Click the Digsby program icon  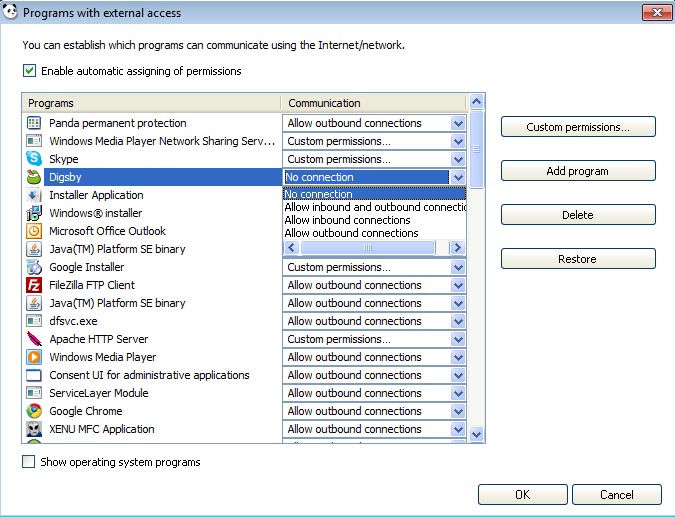pyautogui.click(x=34, y=177)
